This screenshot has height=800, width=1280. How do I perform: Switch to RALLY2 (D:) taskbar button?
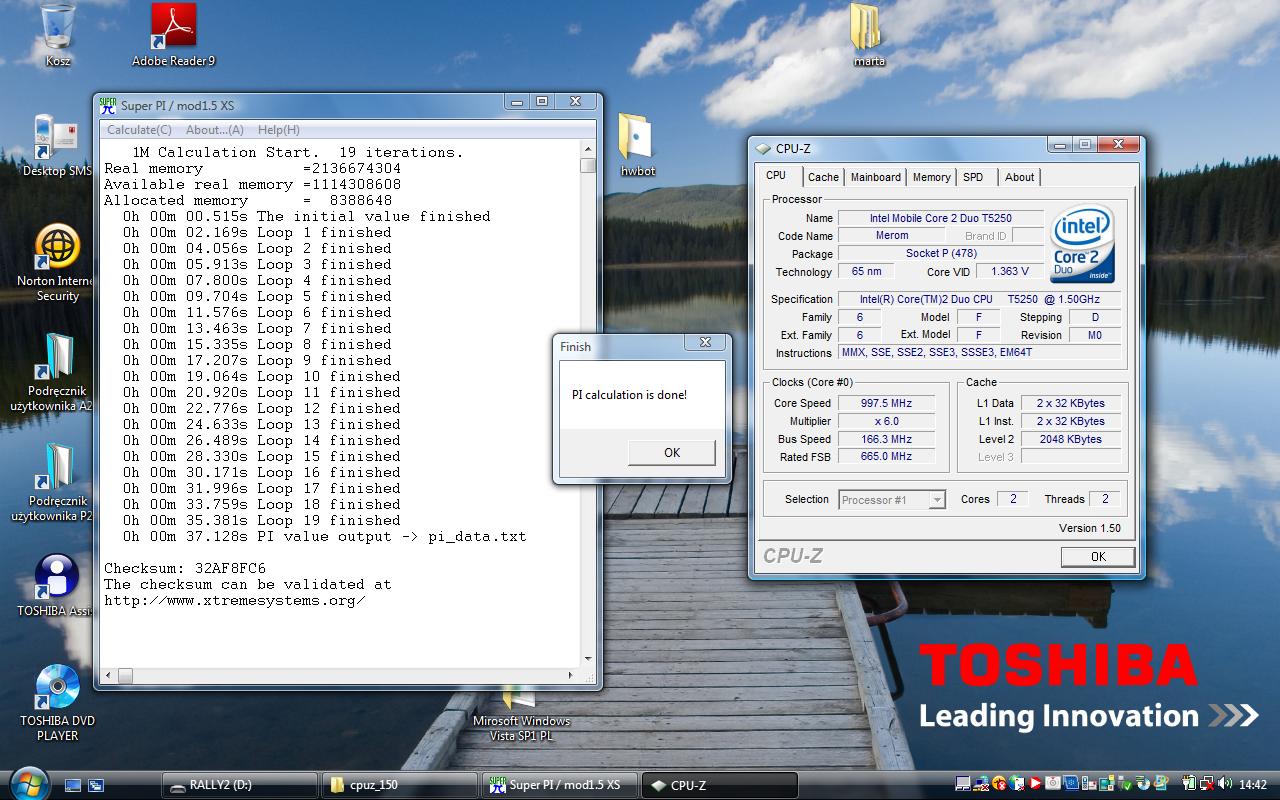[240, 785]
